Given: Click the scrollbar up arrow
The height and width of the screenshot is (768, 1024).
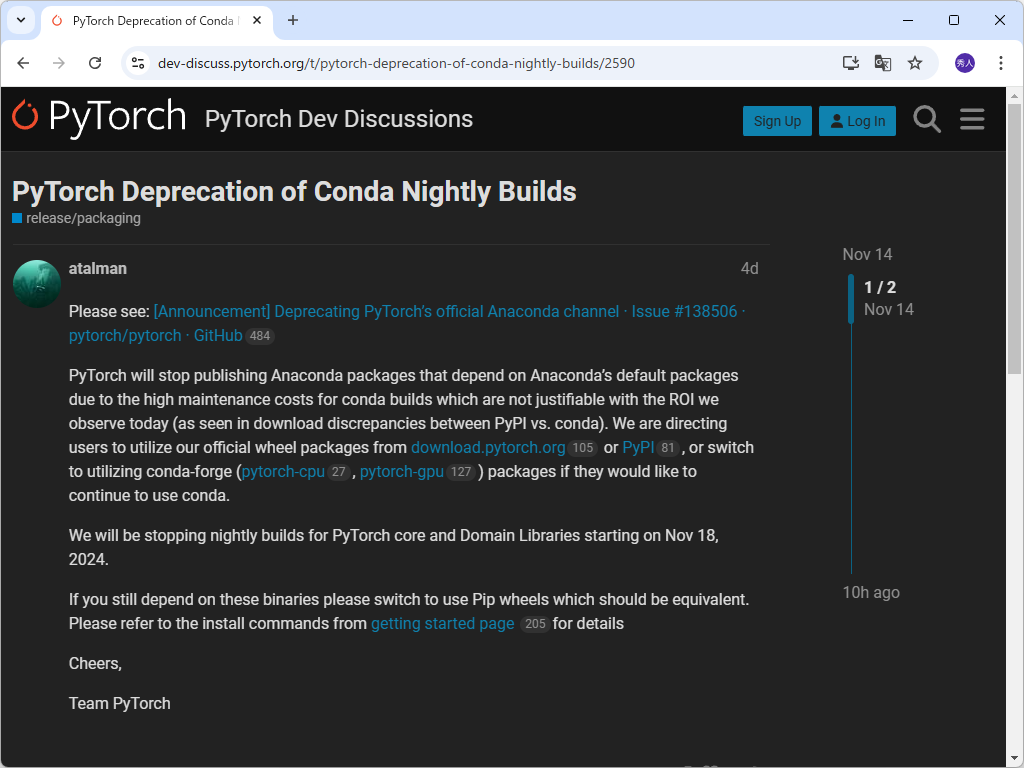Looking at the screenshot, I should [x=1014, y=96].
